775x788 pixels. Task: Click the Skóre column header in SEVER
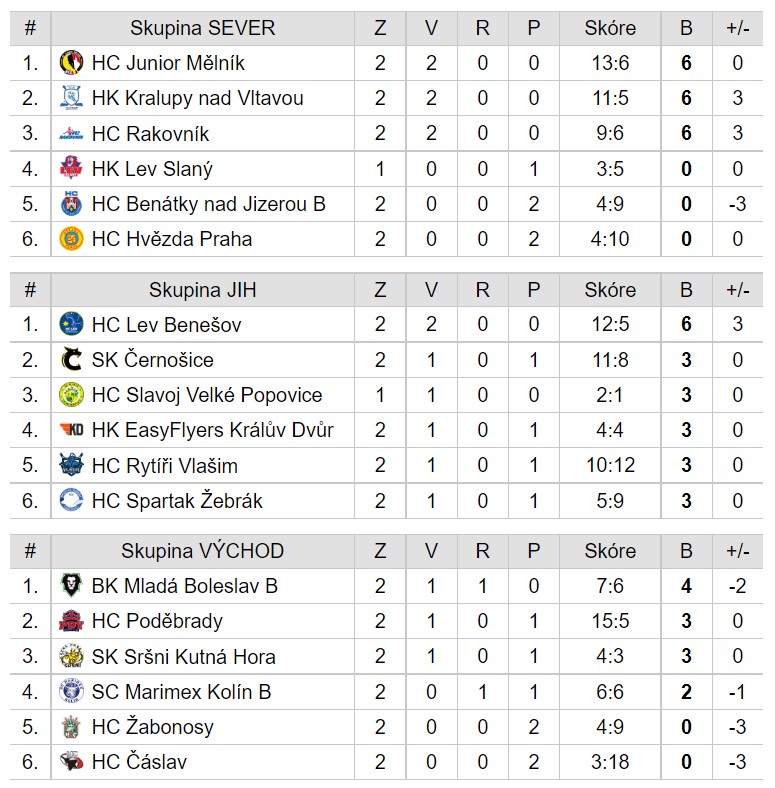click(x=610, y=28)
